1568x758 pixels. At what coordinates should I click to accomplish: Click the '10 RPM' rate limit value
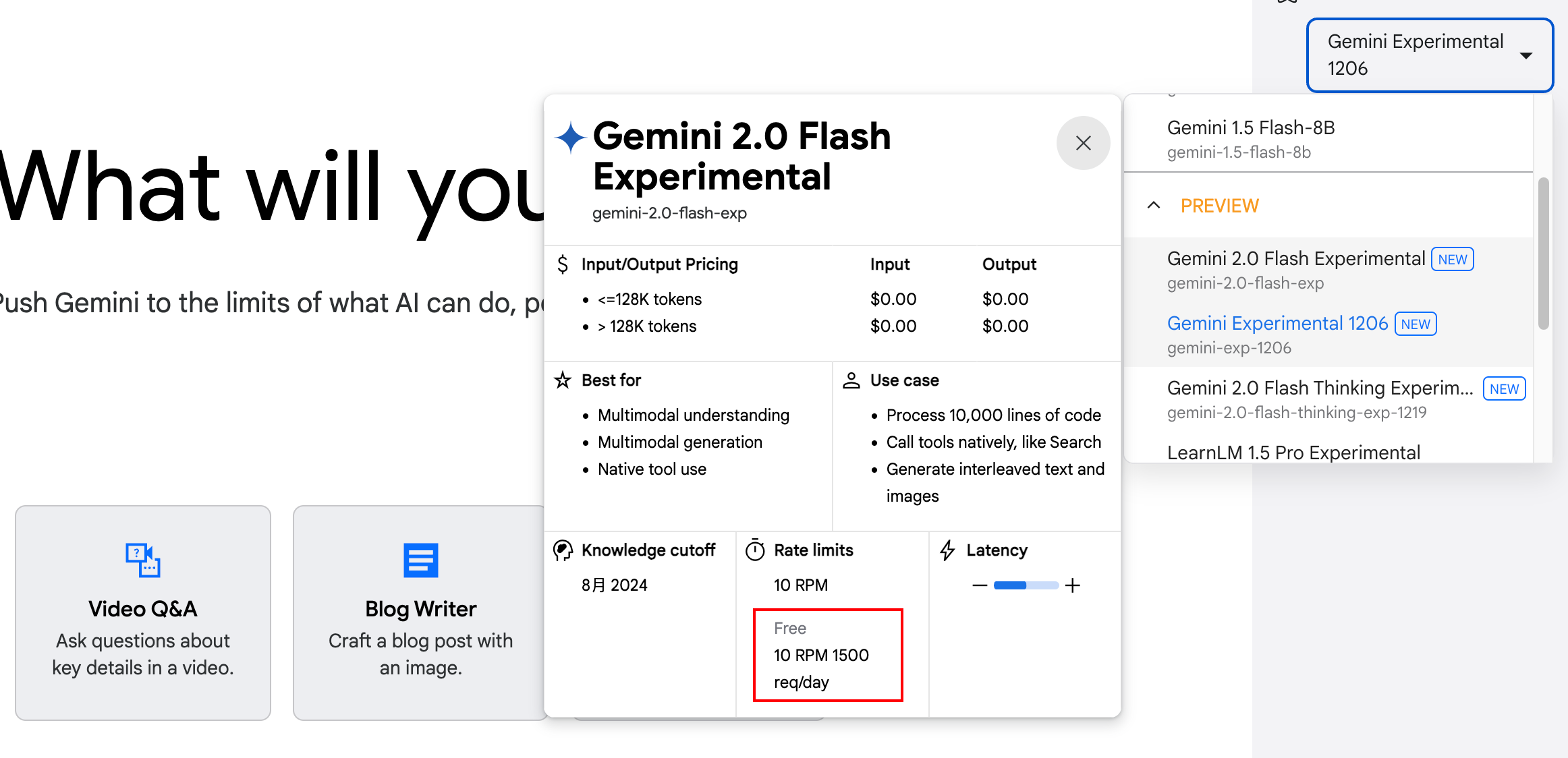coord(801,585)
